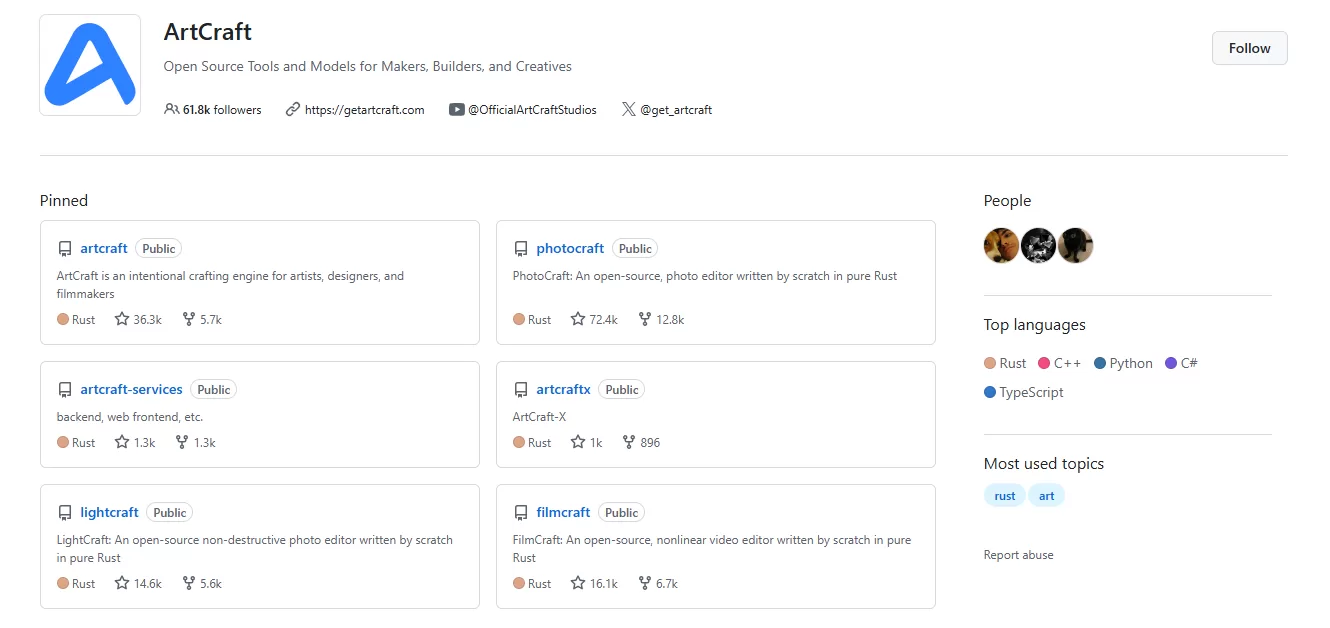The height and width of the screenshot is (628, 1330).
Task: Open the lightcraft repository link
Action: [x=110, y=513]
